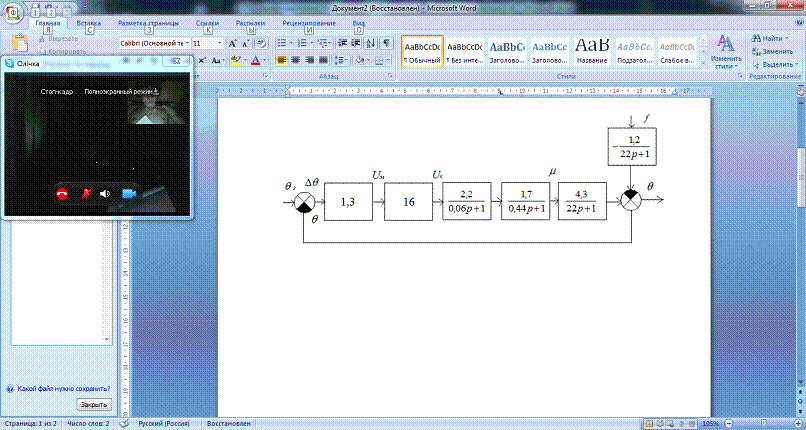Open the bulleted list button
Image resolution: width=806 pixels, height=430 pixels.
pyautogui.click(x=283, y=44)
